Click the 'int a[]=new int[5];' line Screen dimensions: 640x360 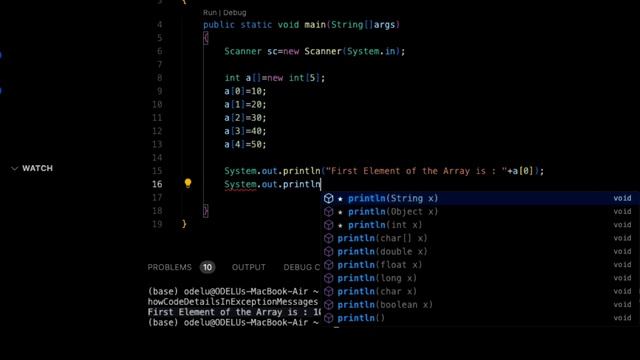(274, 78)
